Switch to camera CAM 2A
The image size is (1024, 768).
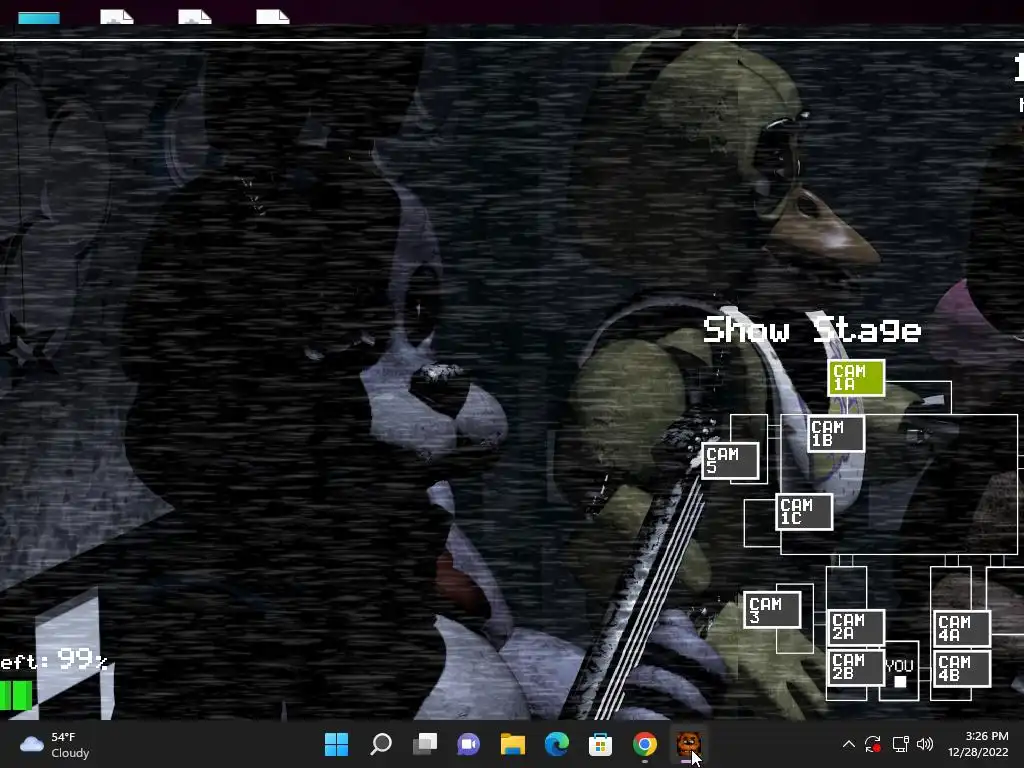(856, 627)
